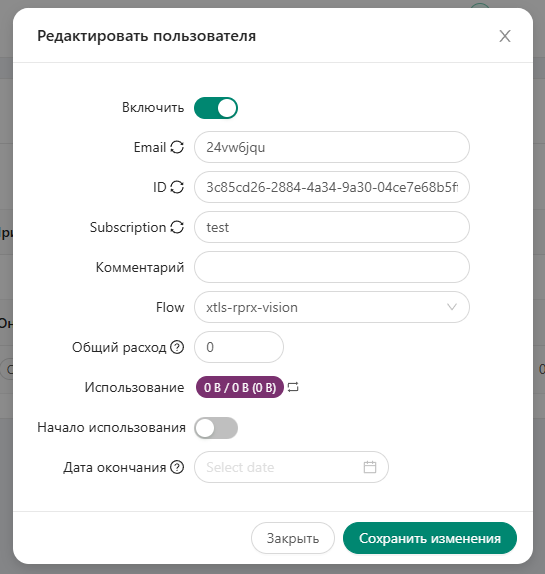The image size is (545, 574).
Task: Open the Flow dropdown xtls-rprx-vision
Action: click(x=332, y=307)
